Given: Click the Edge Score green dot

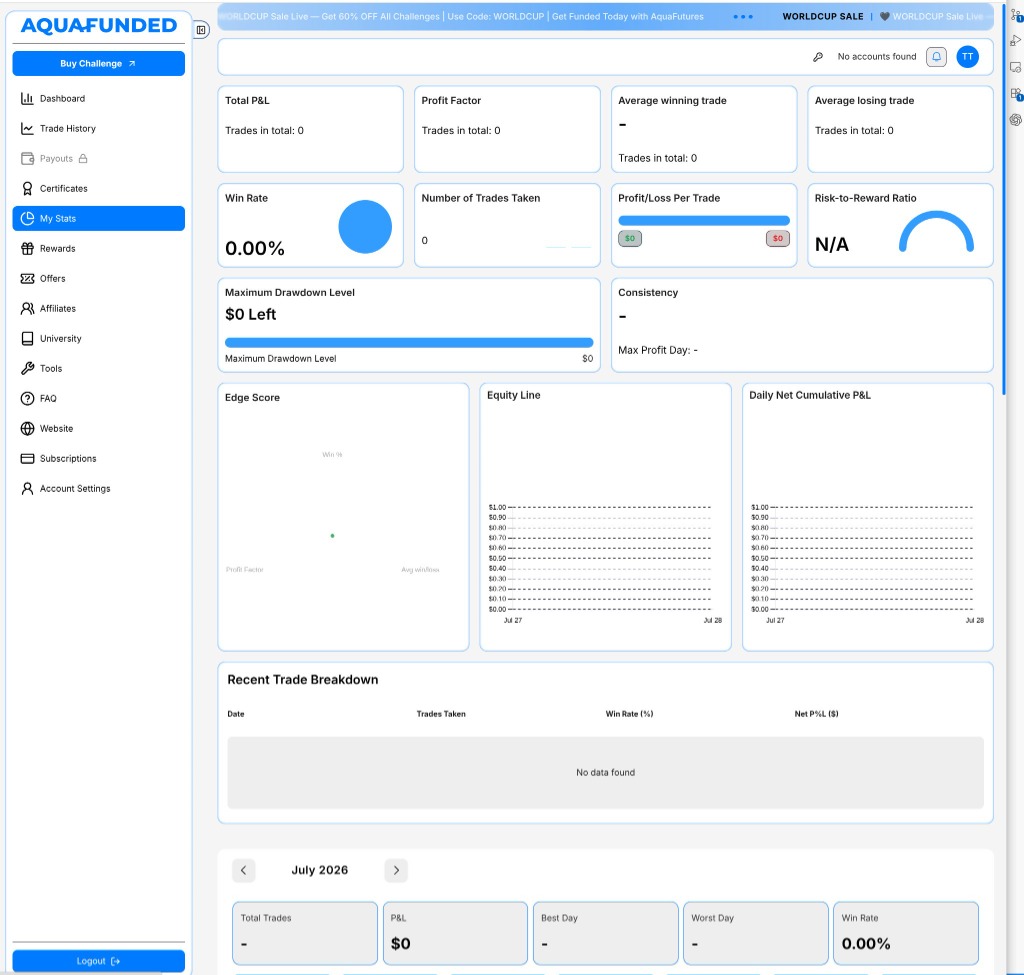Looking at the screenshot, I should [332, 535].
